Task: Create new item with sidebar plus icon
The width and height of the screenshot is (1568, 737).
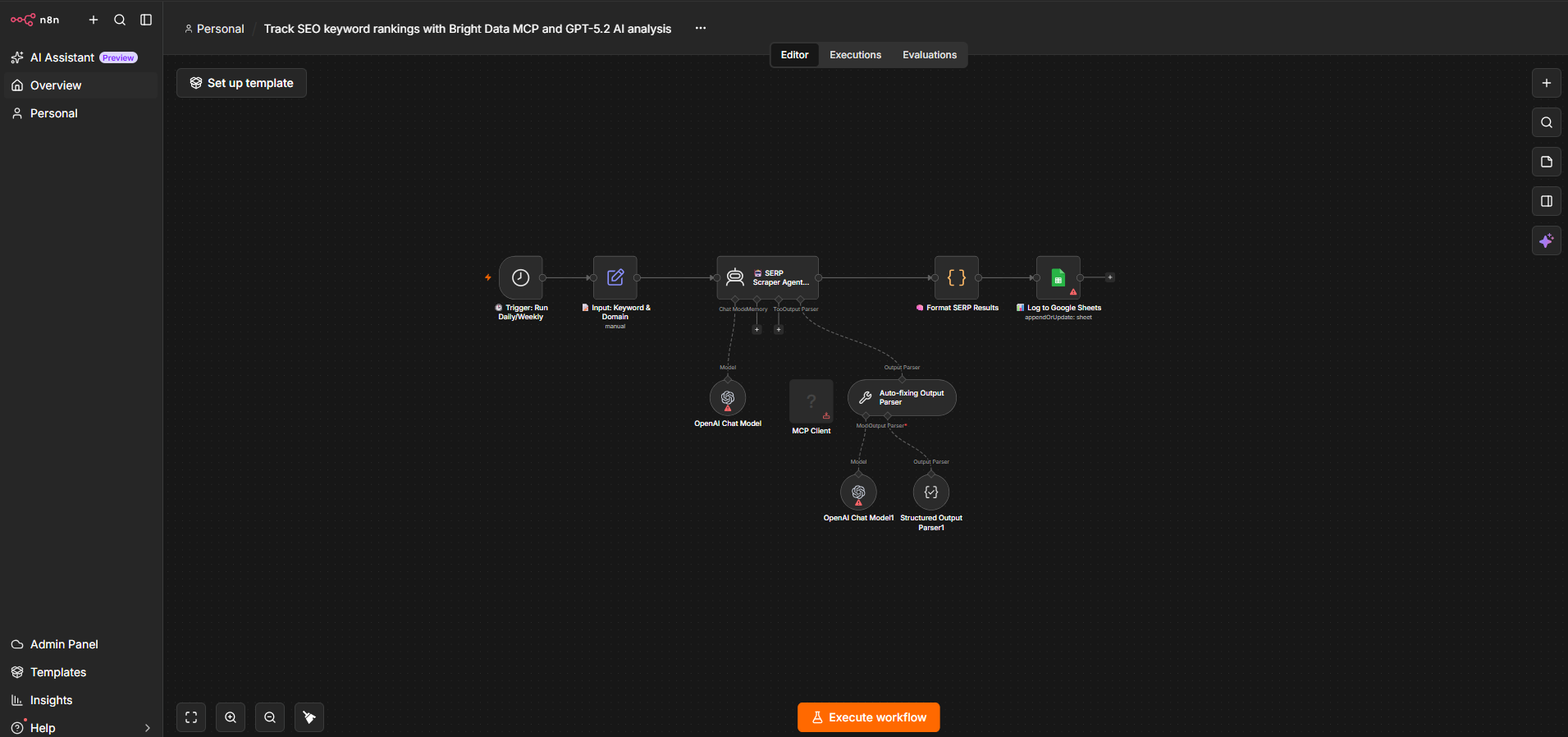Action: (94, 20)
